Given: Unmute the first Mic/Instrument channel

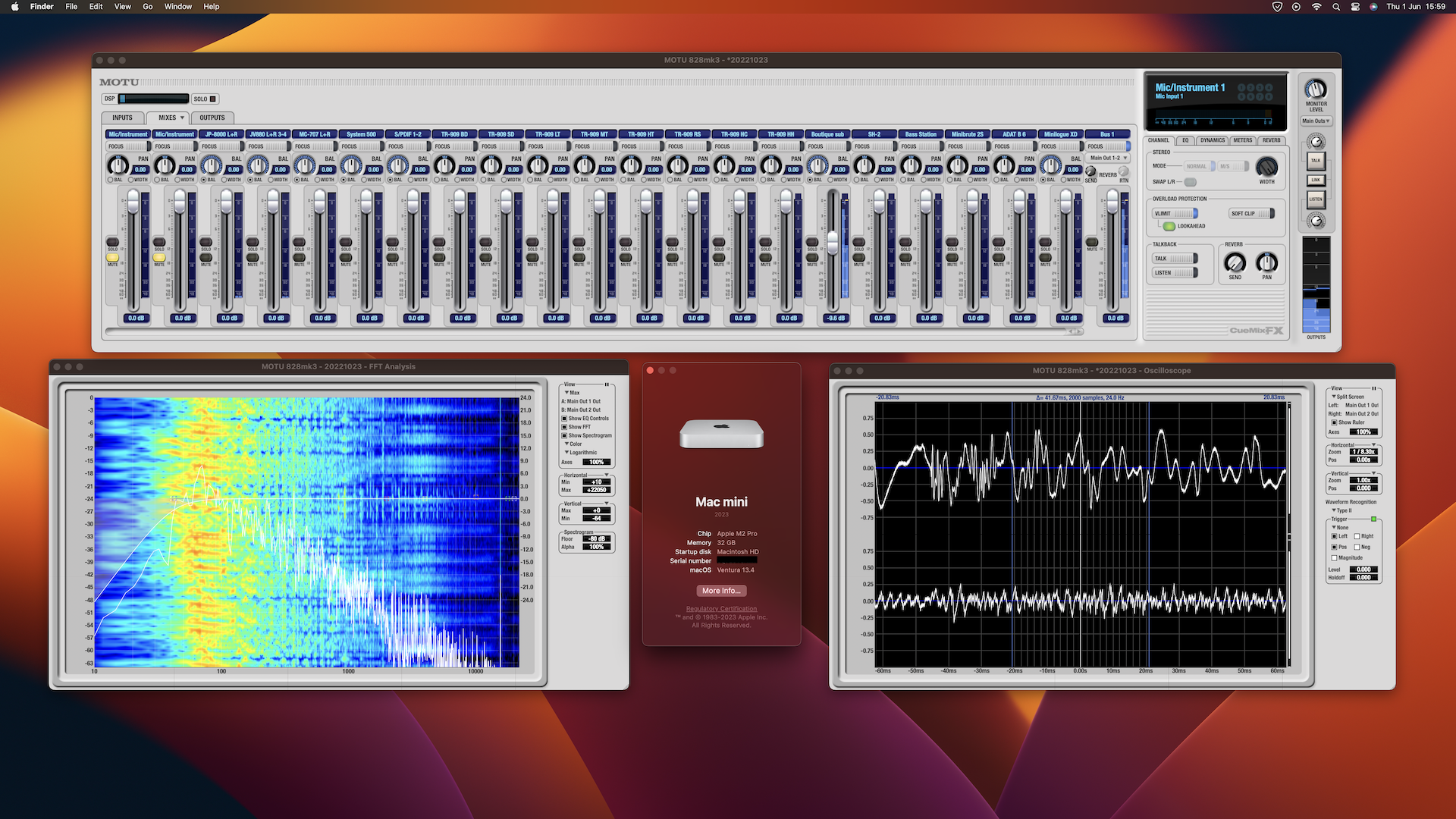Looking at the screenshot, I should tap(112, 258).
